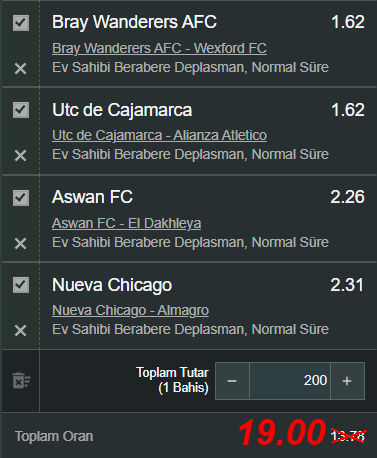Remove the Nueva Chicago bet
This screenshot has height=458, width=377.
[20, 331]
